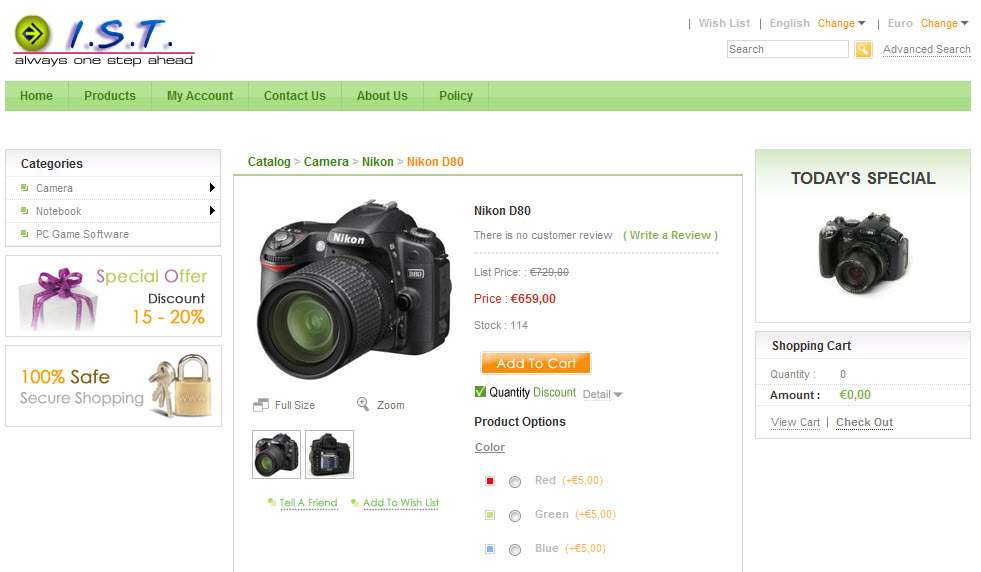Go to Catalog in the breadcrumb
Image resolution: width=981 pixels, height=572 pixels.
(269, 161)
